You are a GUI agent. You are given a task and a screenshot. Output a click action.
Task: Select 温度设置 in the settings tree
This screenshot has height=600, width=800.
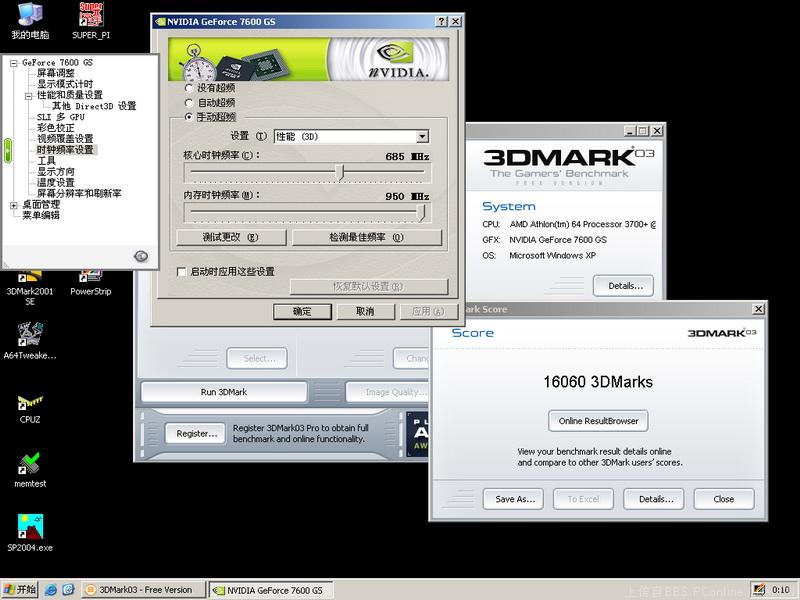(x=56, y=183)
